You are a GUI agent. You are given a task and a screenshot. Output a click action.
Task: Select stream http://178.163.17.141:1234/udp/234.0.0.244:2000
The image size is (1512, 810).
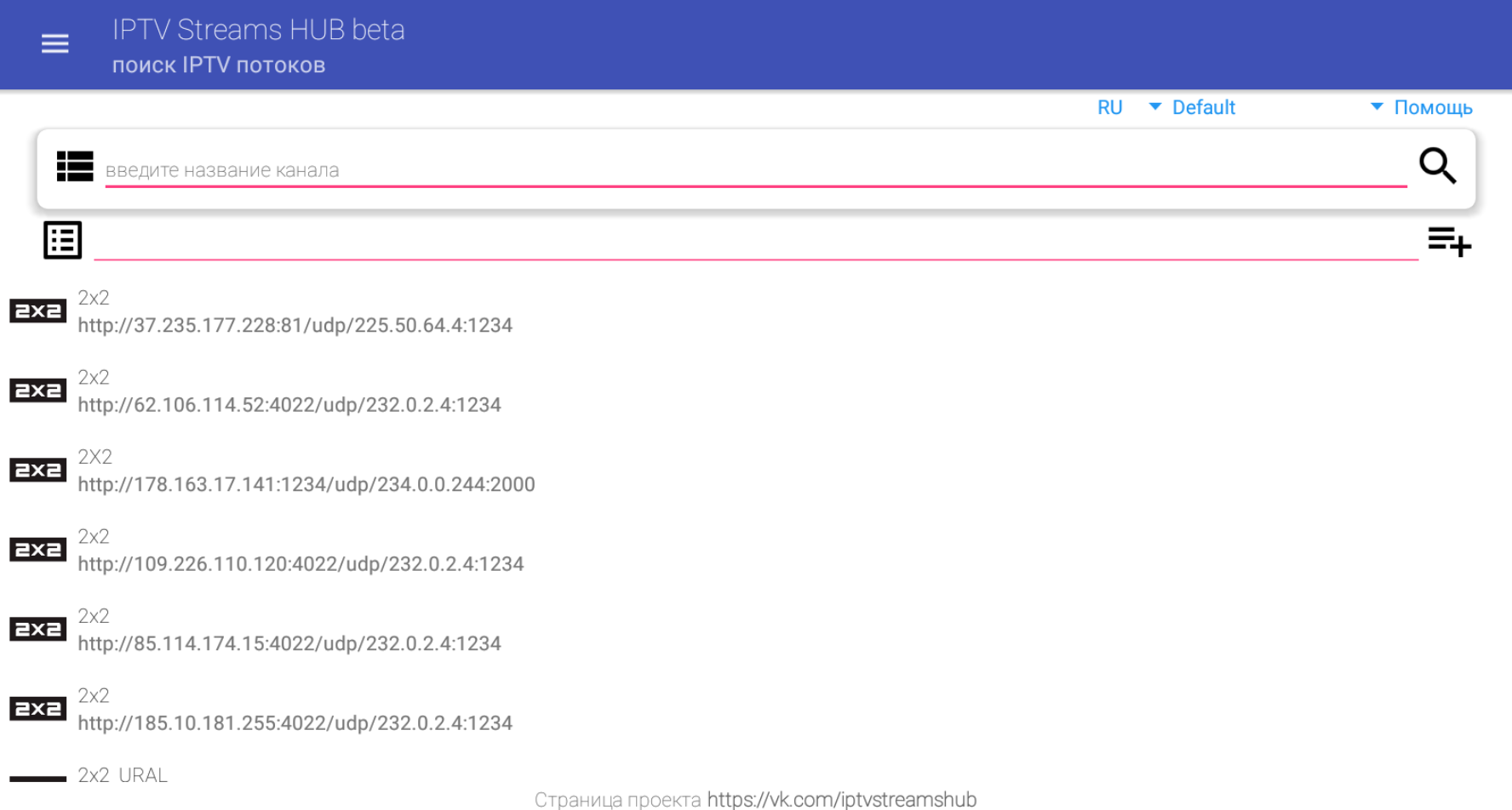click(306, 484)
